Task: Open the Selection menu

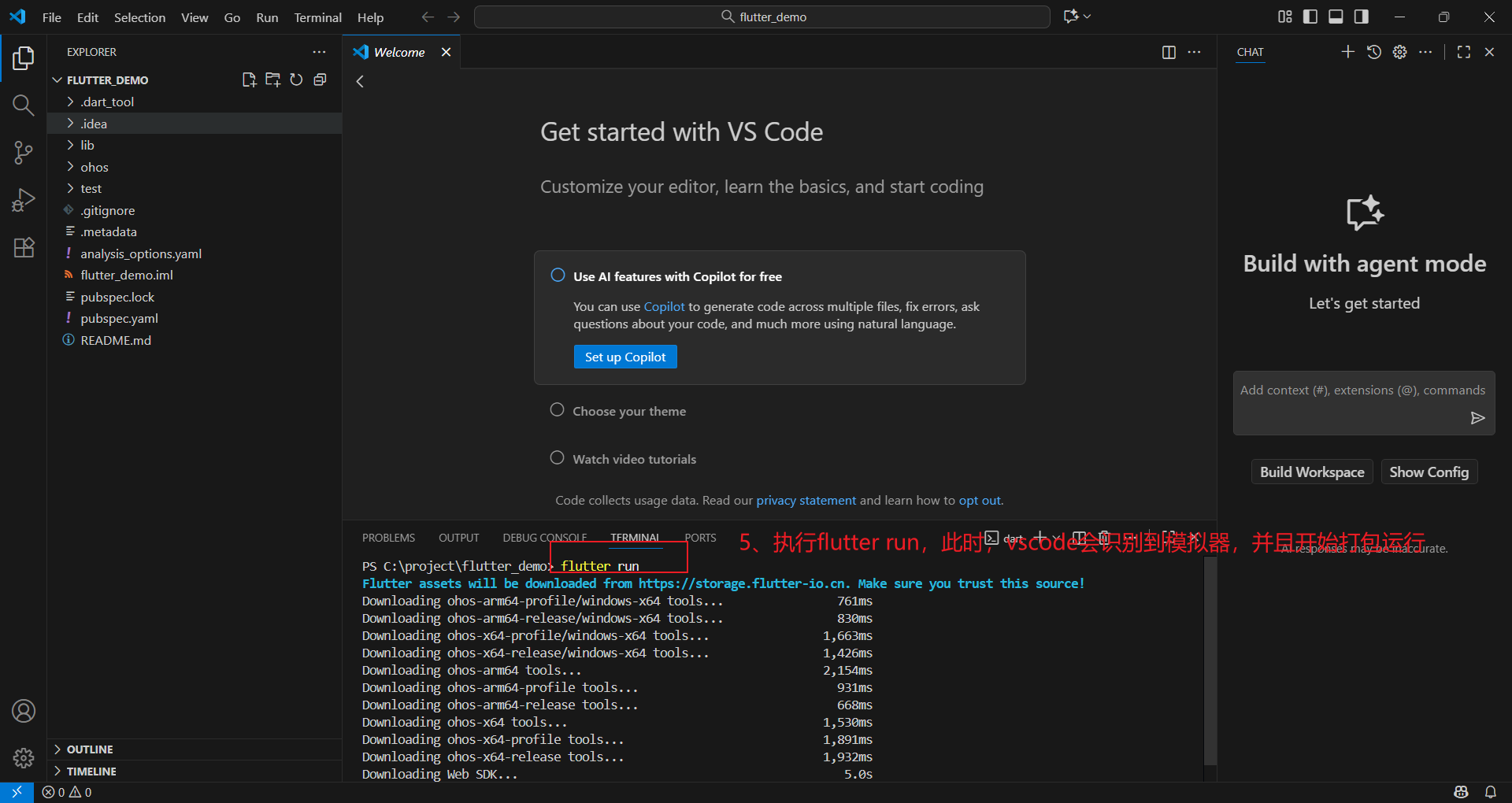Action: pyautogui.click(x=139, y=17)
